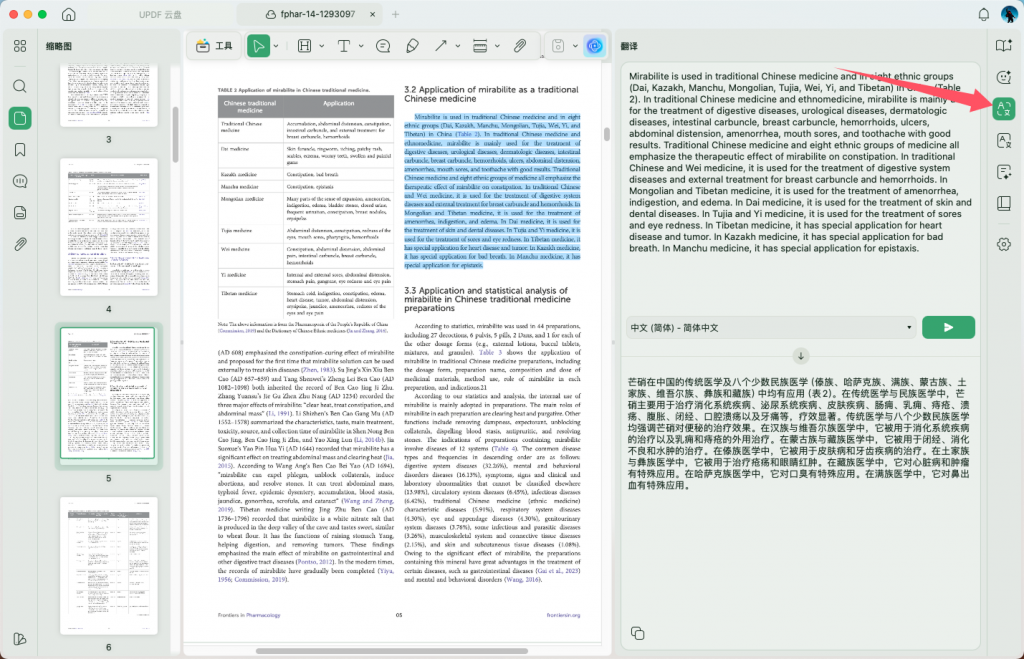This screenshot has width=1024, height=659.
Task: Expand the stamp tool dropdown arrow
Action: pos(497,46)
